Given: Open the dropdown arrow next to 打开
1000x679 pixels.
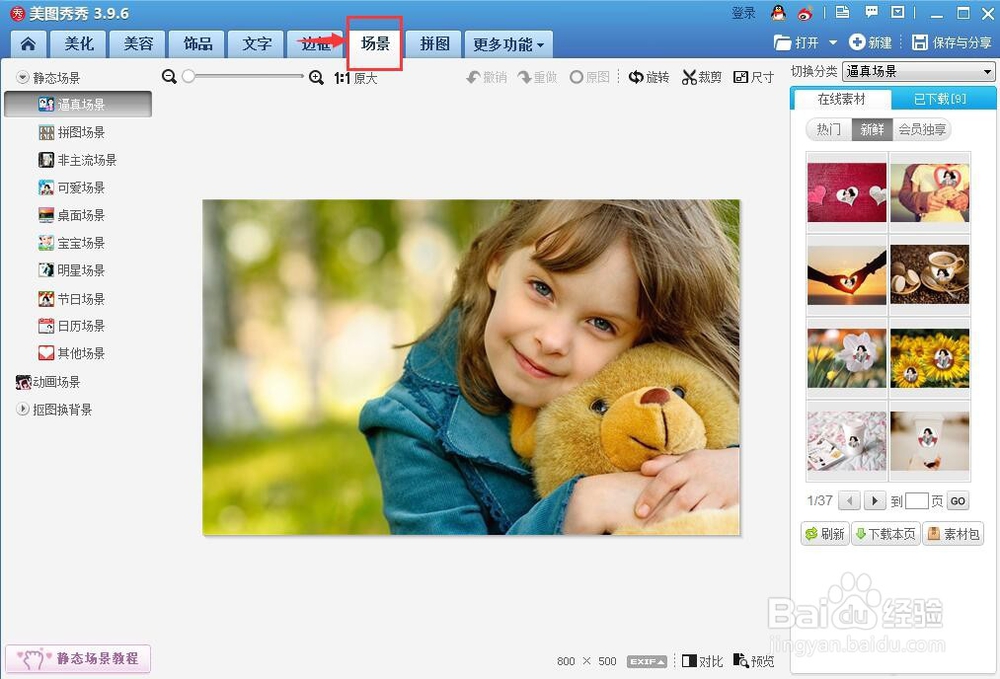Looking at the screenshot, I should click(x=832, y=43).
